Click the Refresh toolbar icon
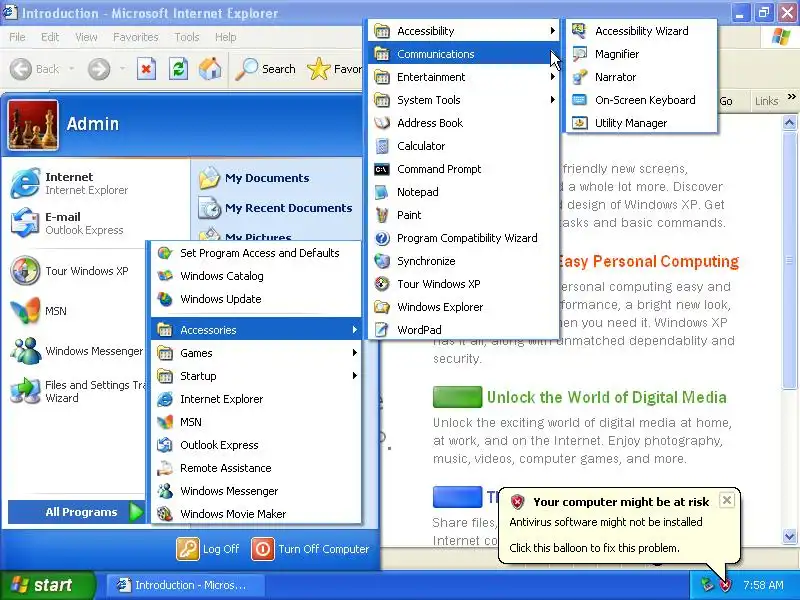Screen dimensions: 800x600 pyautogui.click(x=179, y=69)
